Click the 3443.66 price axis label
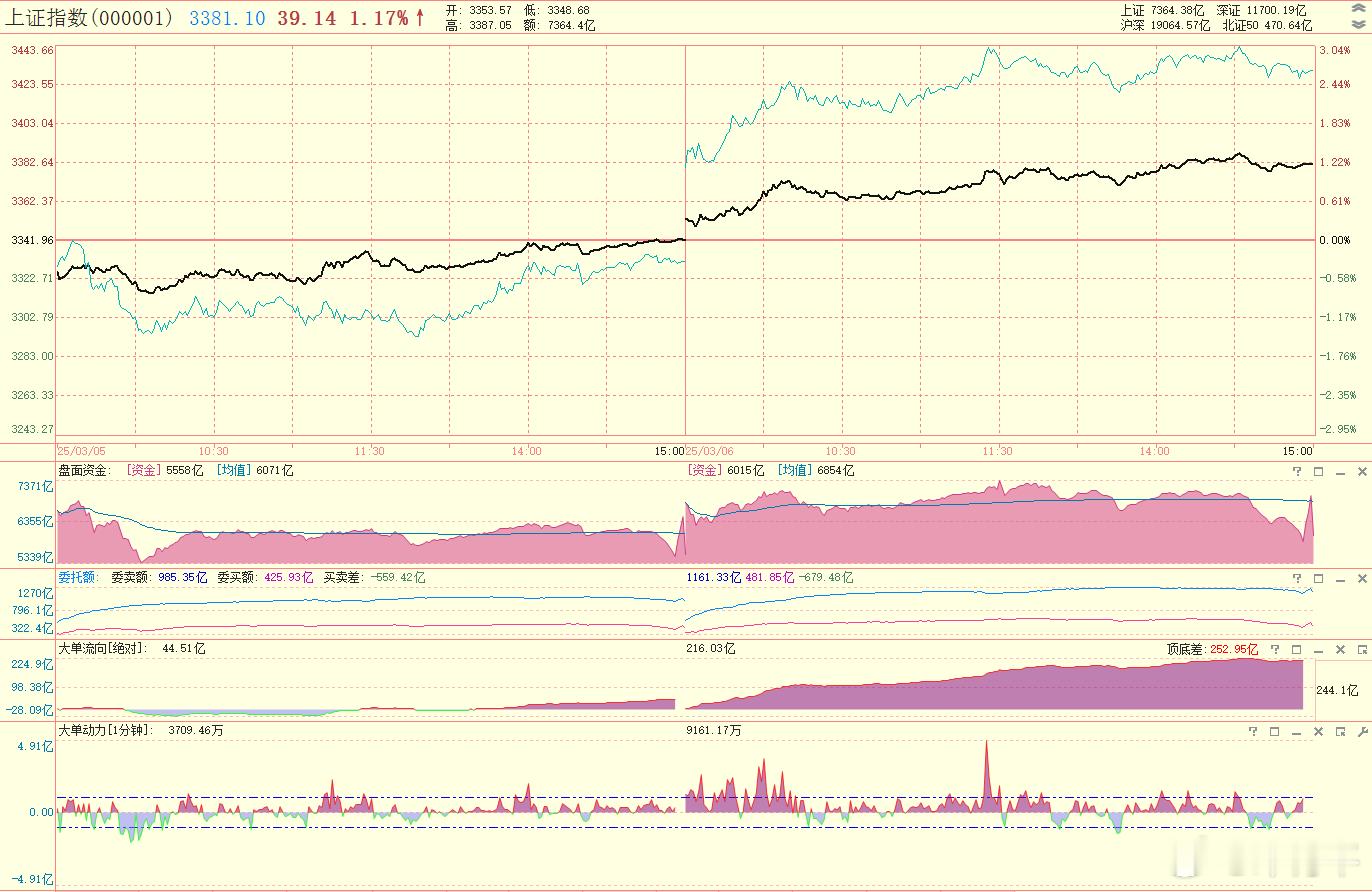 click(x=32, y=50)
